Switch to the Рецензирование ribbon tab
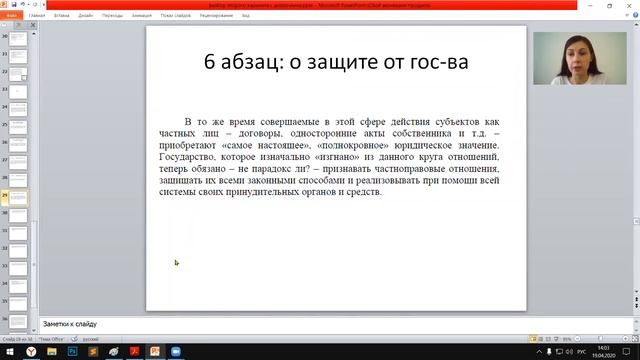 (216, 16)
